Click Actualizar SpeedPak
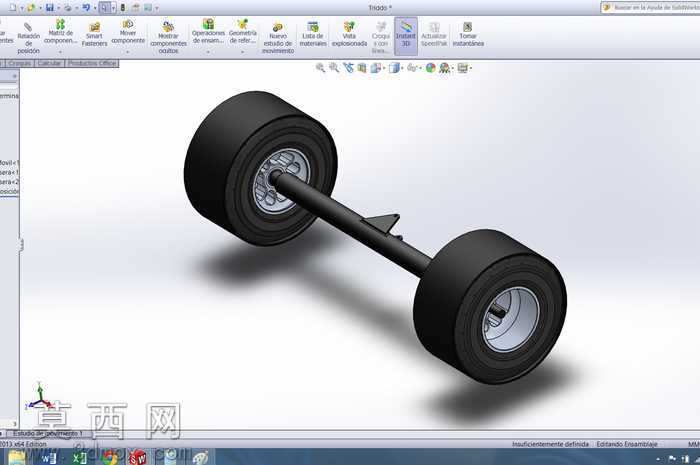Image resolution: width=700 pixels, height=465 pixels. [x=434, y=34]
